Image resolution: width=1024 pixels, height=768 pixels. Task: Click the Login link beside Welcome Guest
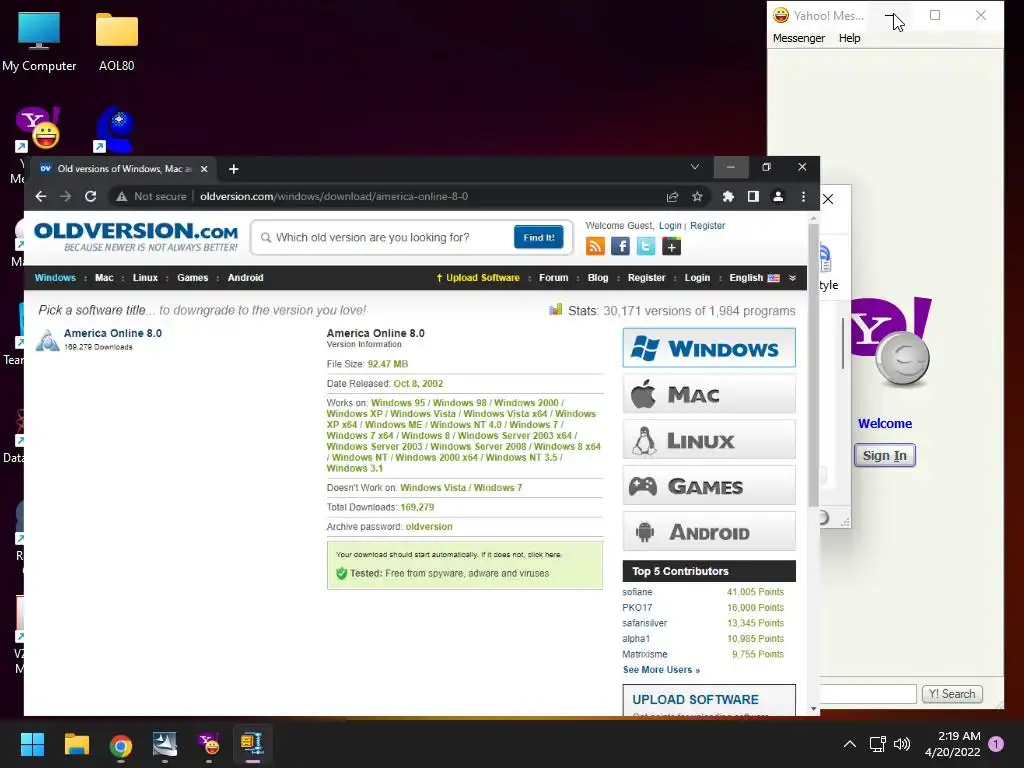click(670, 225)
